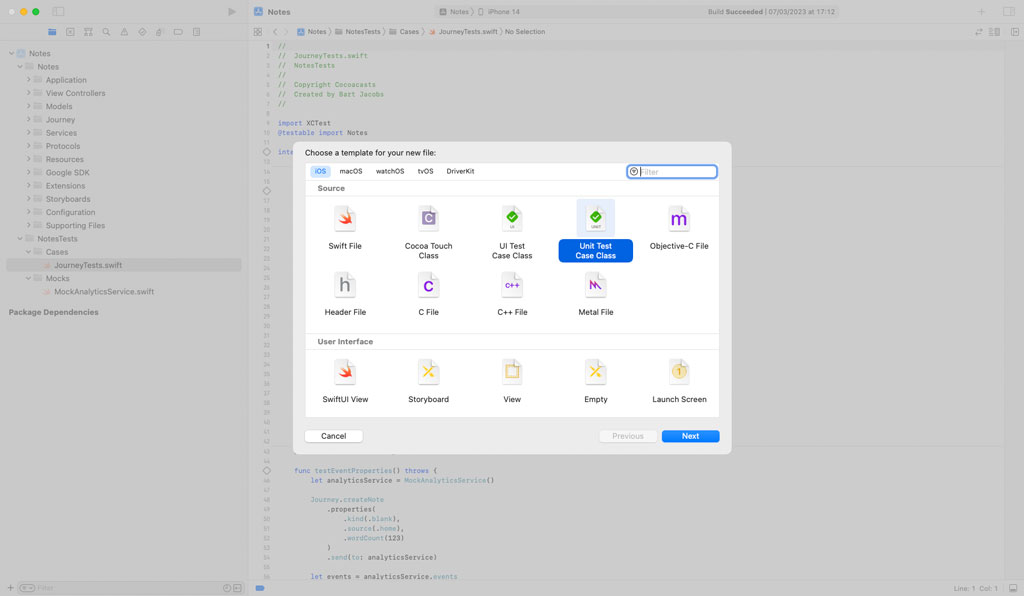Select the Swift File template icon

pos(345,219)
